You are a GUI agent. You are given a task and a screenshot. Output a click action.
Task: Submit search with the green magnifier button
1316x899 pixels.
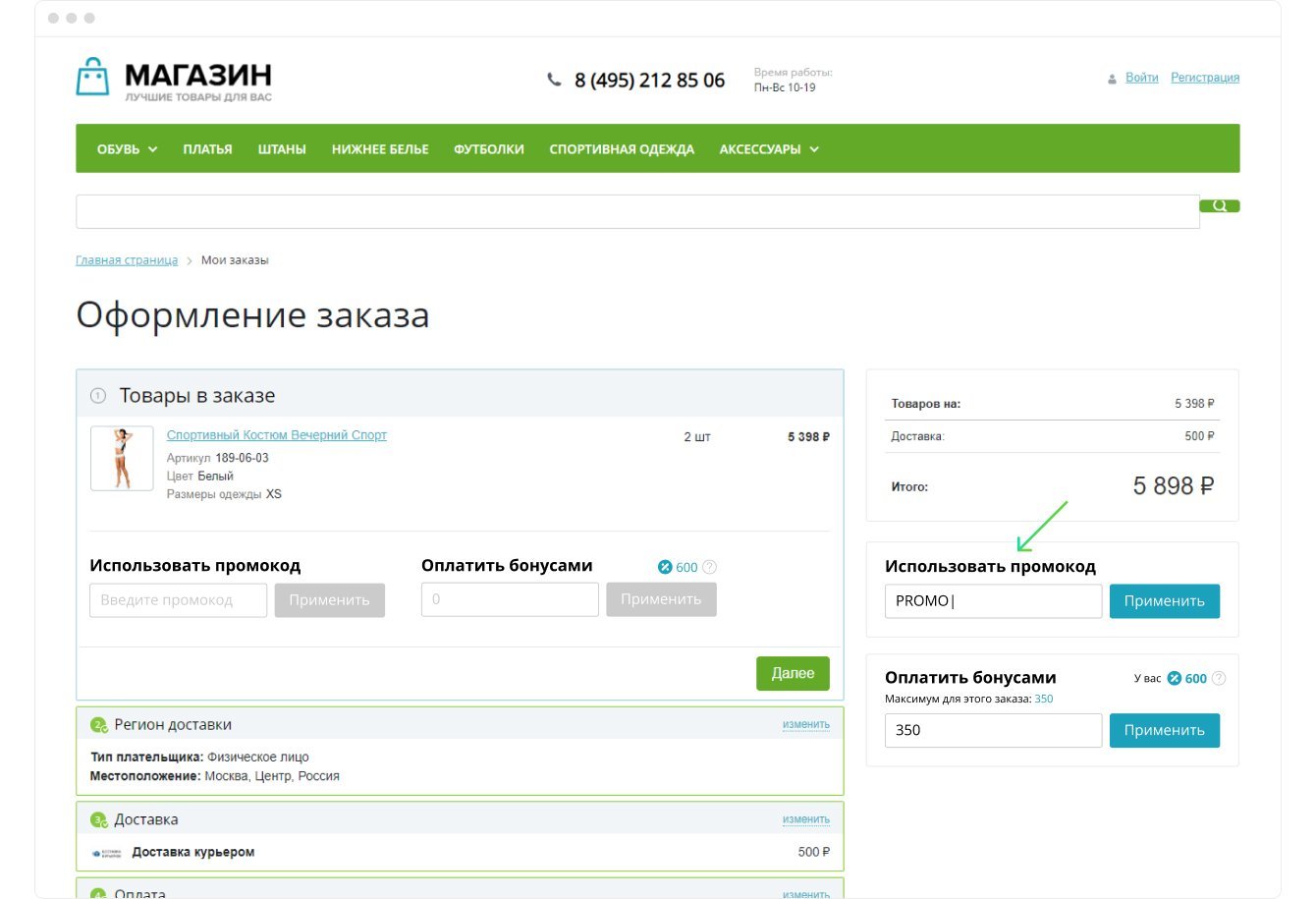pos(1220,205)
